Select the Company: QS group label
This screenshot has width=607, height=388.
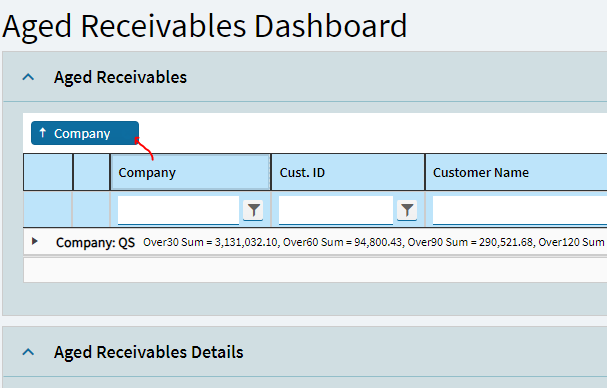coord(95,243)
